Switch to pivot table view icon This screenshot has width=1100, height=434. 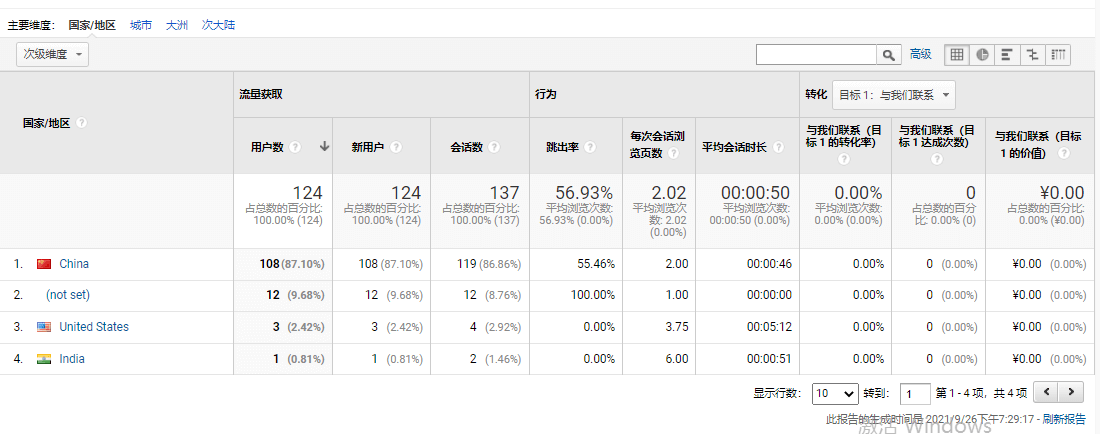[1058, 55]
